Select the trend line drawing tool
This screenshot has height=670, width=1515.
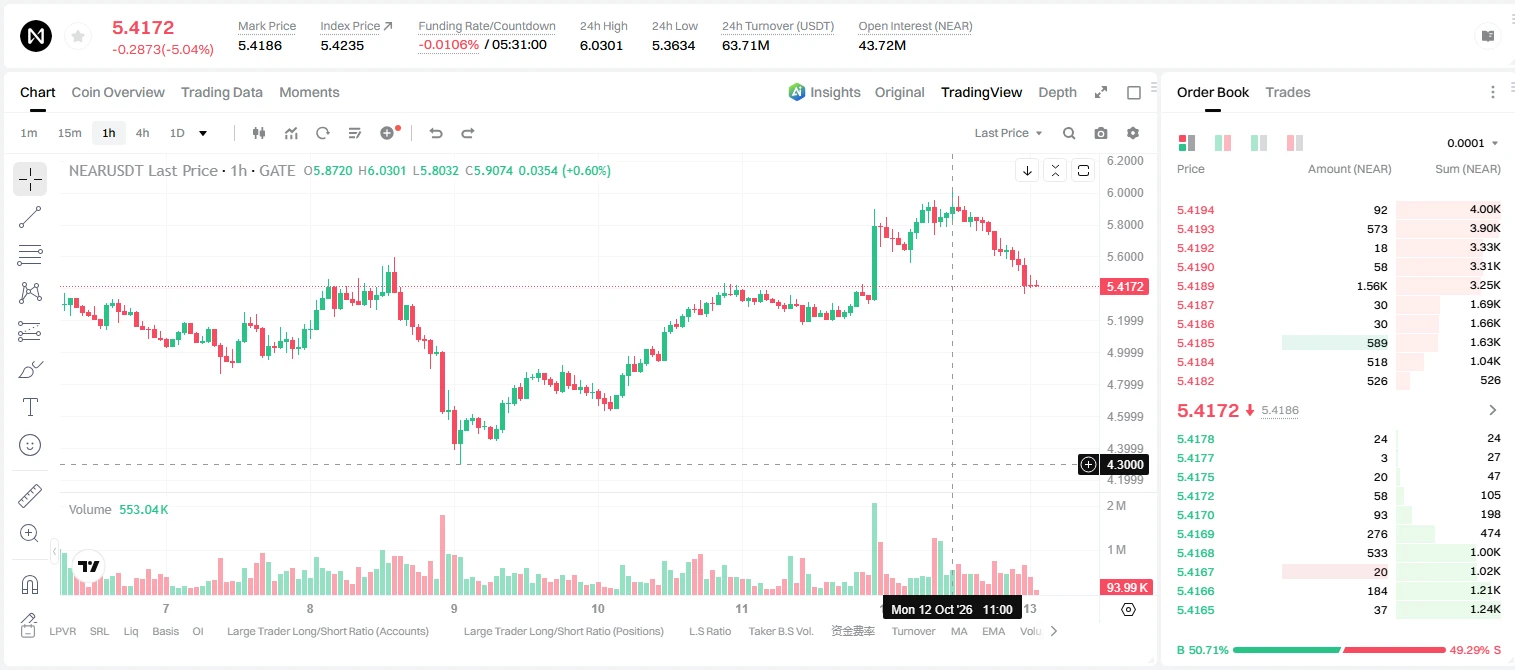pos(30,217)
